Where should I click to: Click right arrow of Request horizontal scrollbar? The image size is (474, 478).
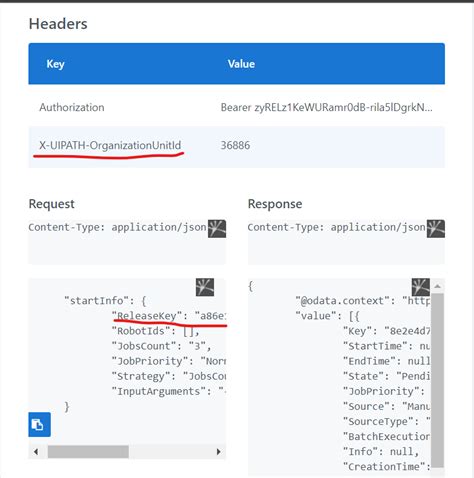[219, 452]
